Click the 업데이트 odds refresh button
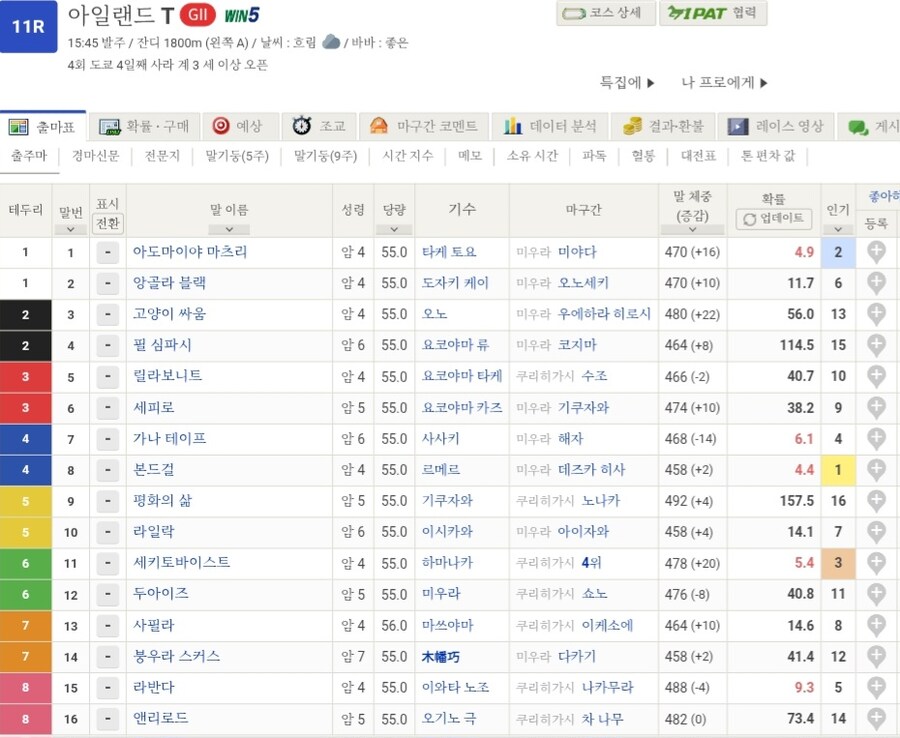The width and height of the screenshot is (900, 738). (x=773, y=219)
